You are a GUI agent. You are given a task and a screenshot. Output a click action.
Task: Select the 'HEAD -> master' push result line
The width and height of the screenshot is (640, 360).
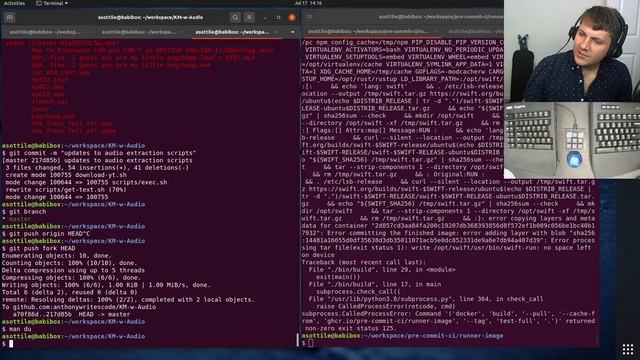tap(71, 315)
